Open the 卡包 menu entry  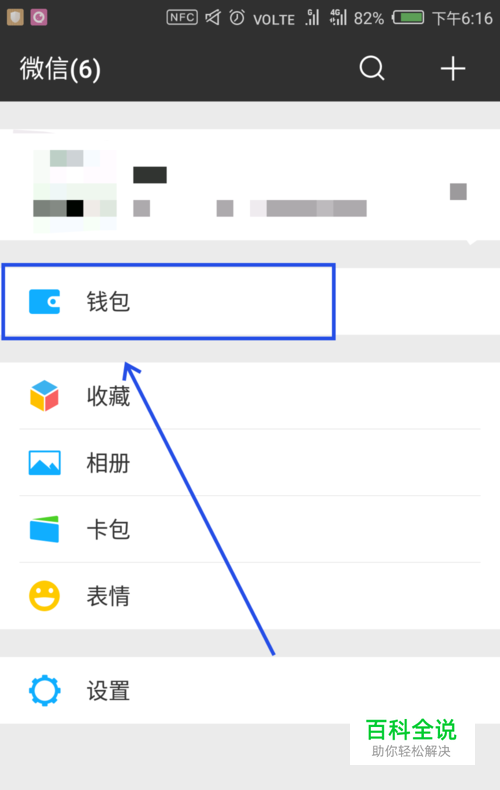250,529
